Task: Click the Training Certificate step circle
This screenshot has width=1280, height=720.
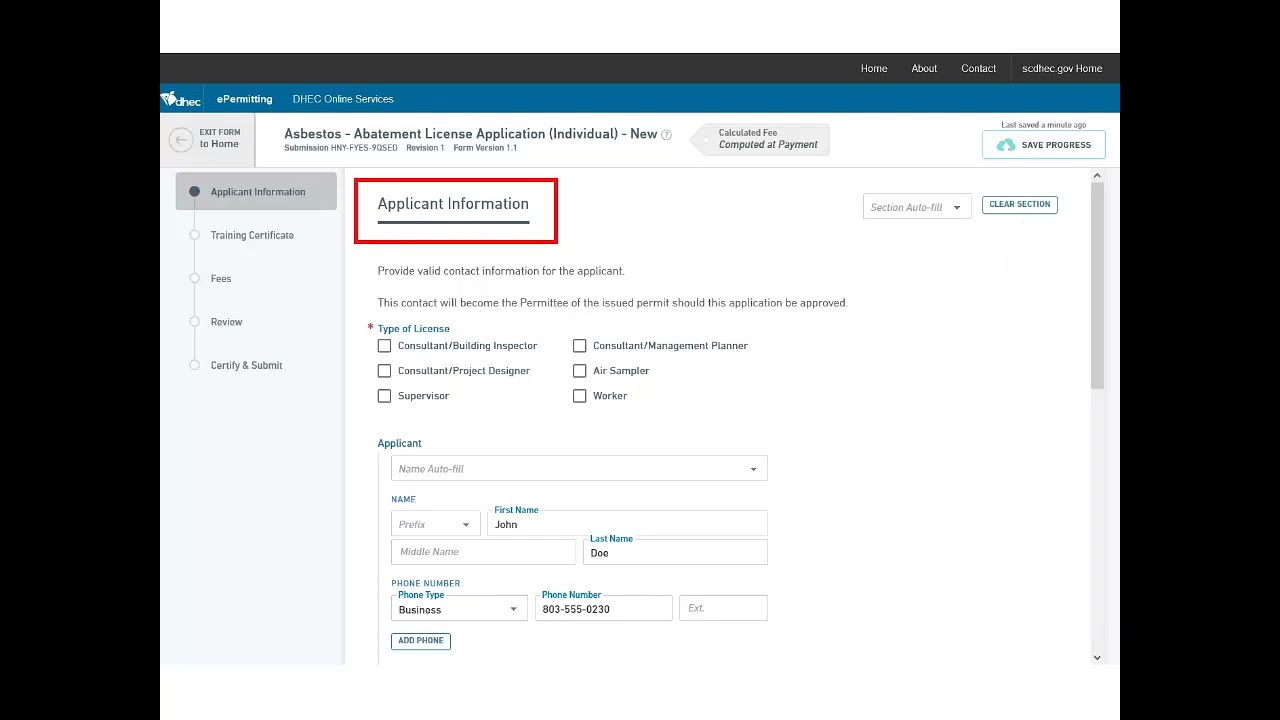Action: pos(194,235)
